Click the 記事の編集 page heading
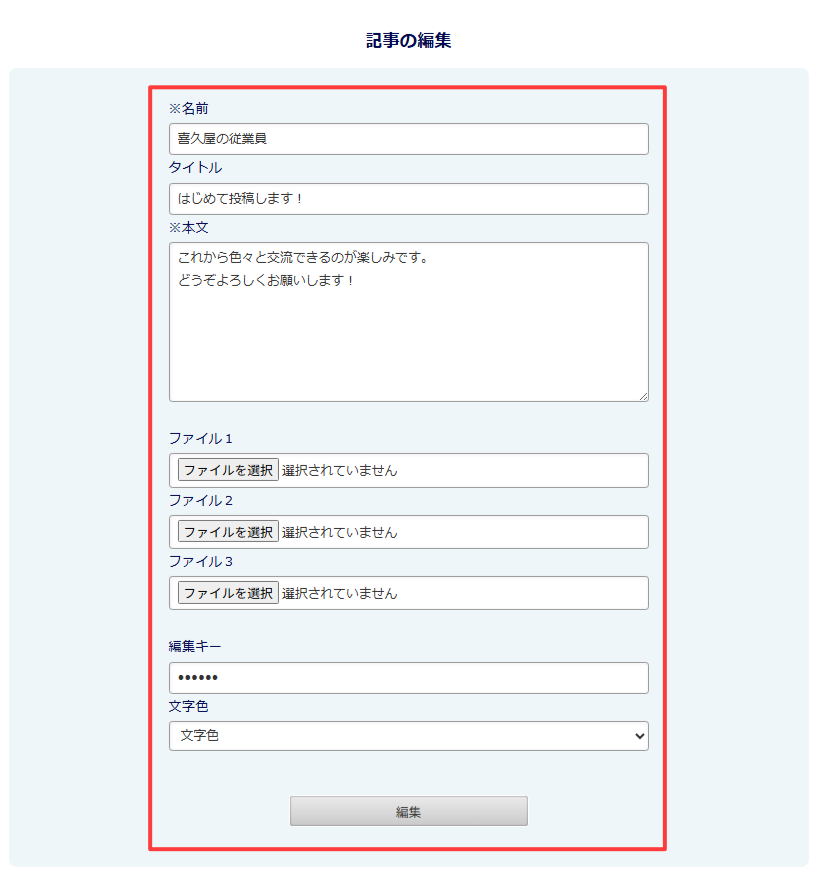Screen dimensions: 818x877 pos(408,41)
